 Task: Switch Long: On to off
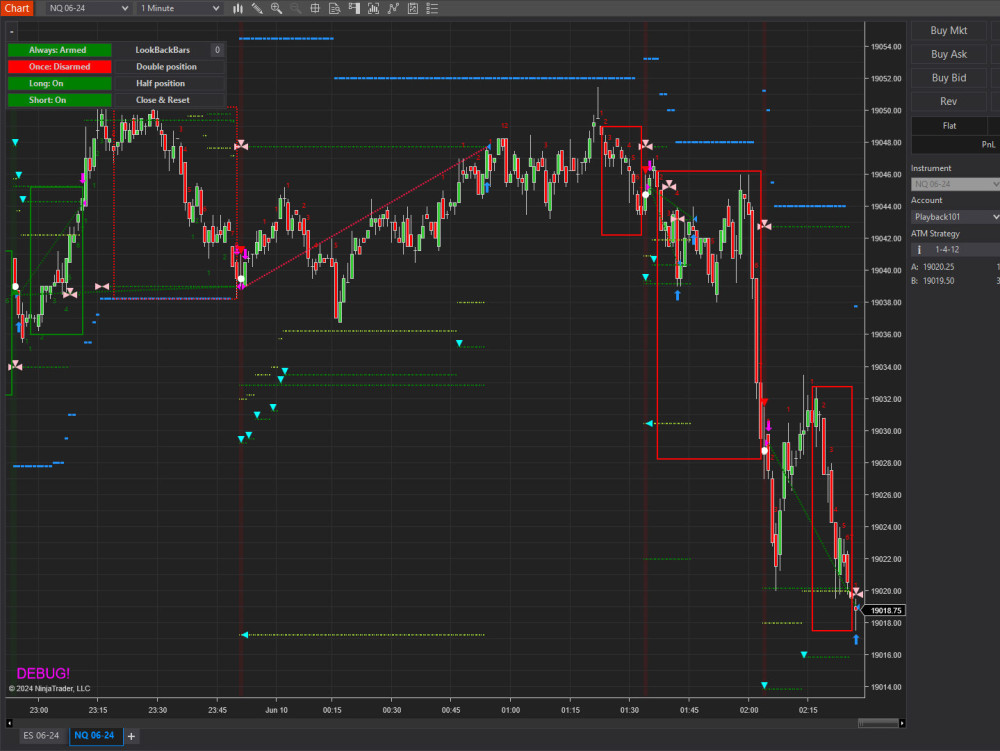(58, 83)
